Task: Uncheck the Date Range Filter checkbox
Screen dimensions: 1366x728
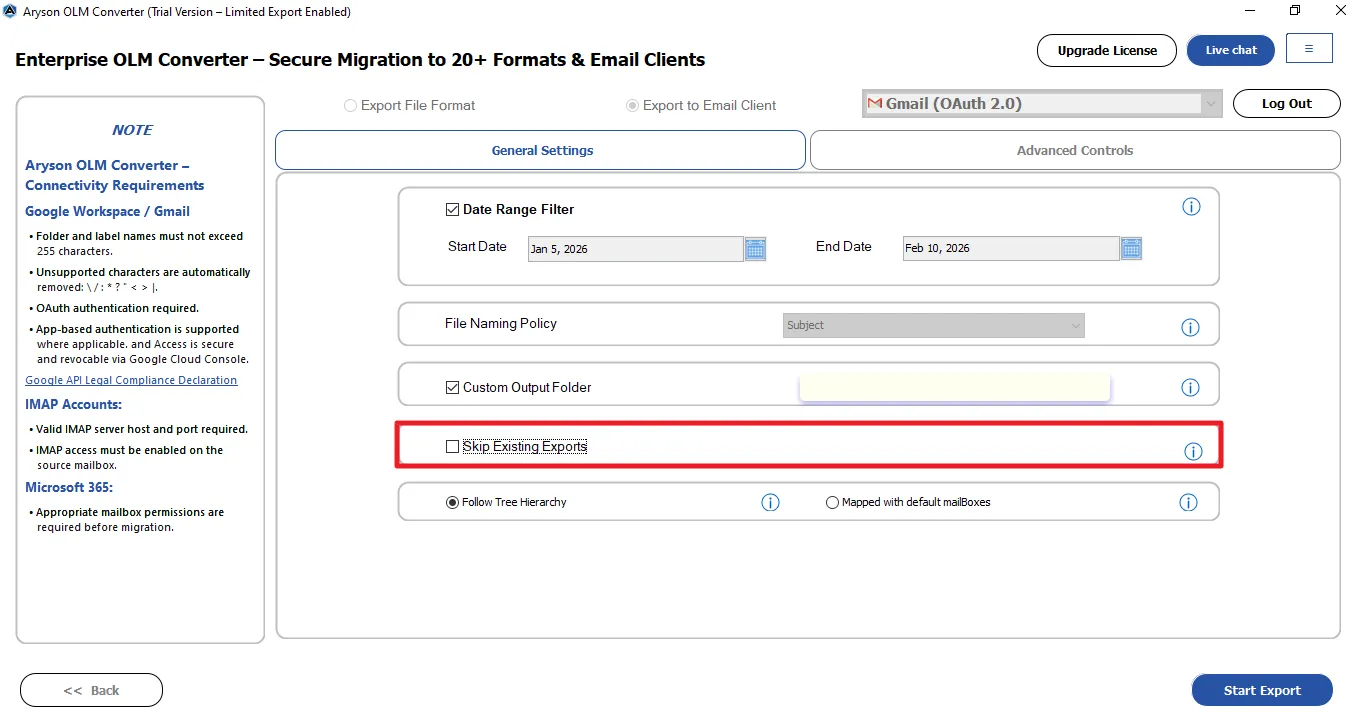Action: [x=452, y=210]
